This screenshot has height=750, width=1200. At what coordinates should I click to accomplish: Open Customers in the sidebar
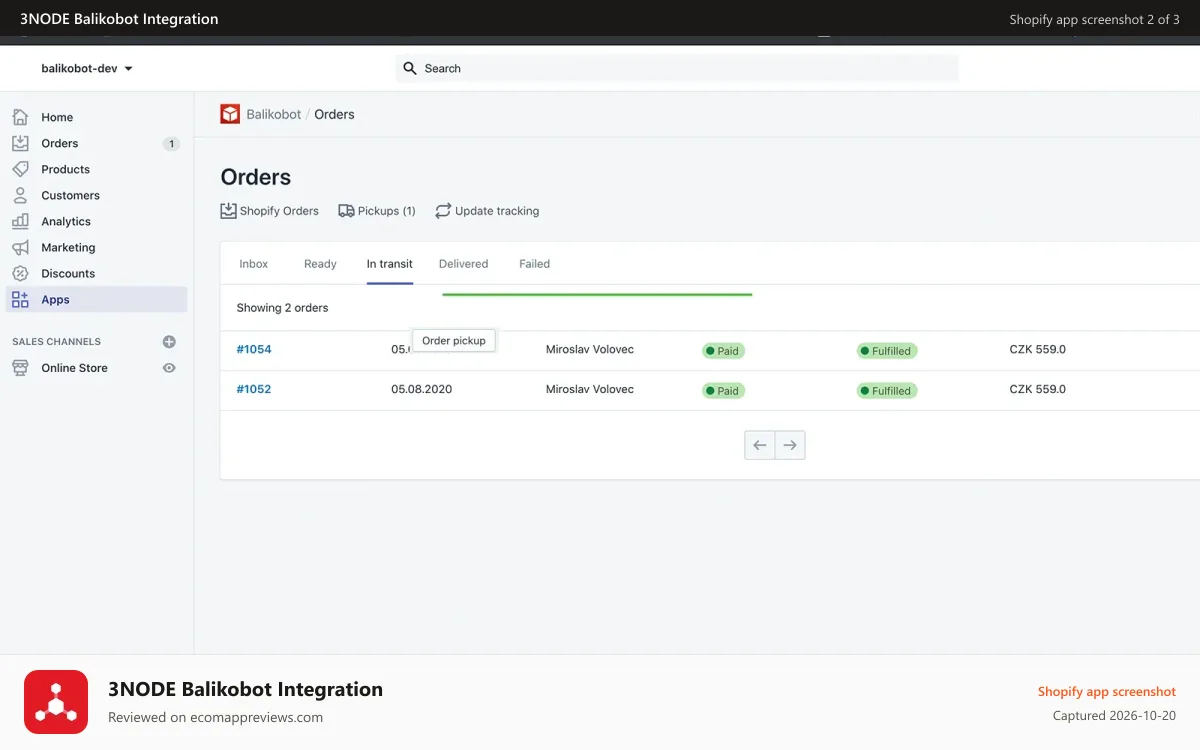pos(71,195)
